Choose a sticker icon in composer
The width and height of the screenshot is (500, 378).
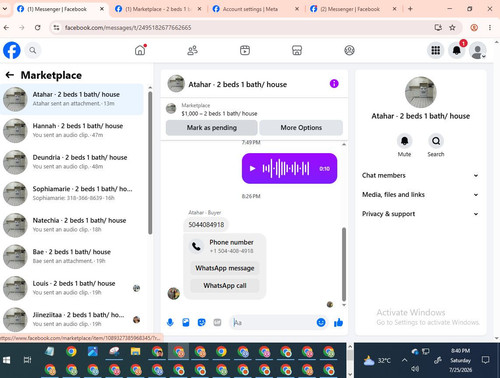pos(201,322)
